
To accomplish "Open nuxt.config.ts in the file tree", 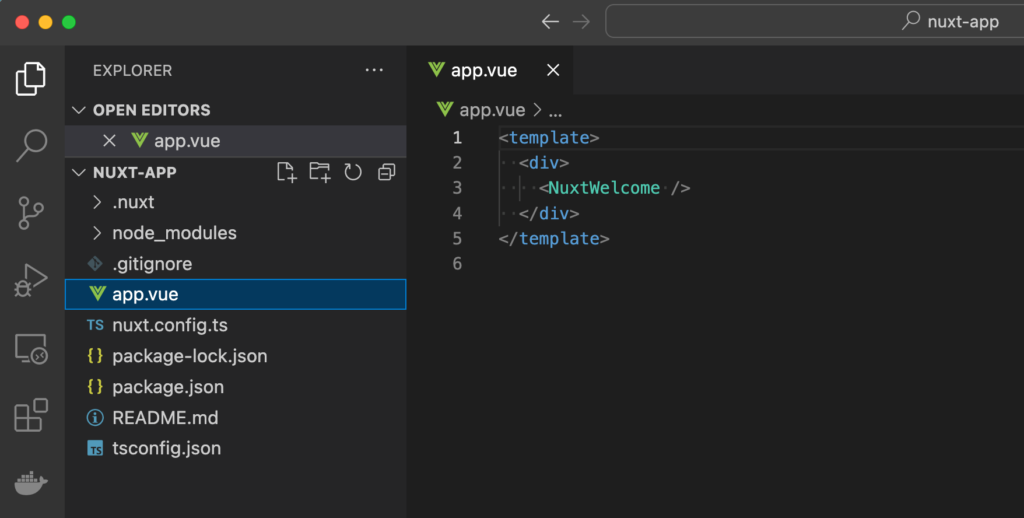I will pos(170,325).
